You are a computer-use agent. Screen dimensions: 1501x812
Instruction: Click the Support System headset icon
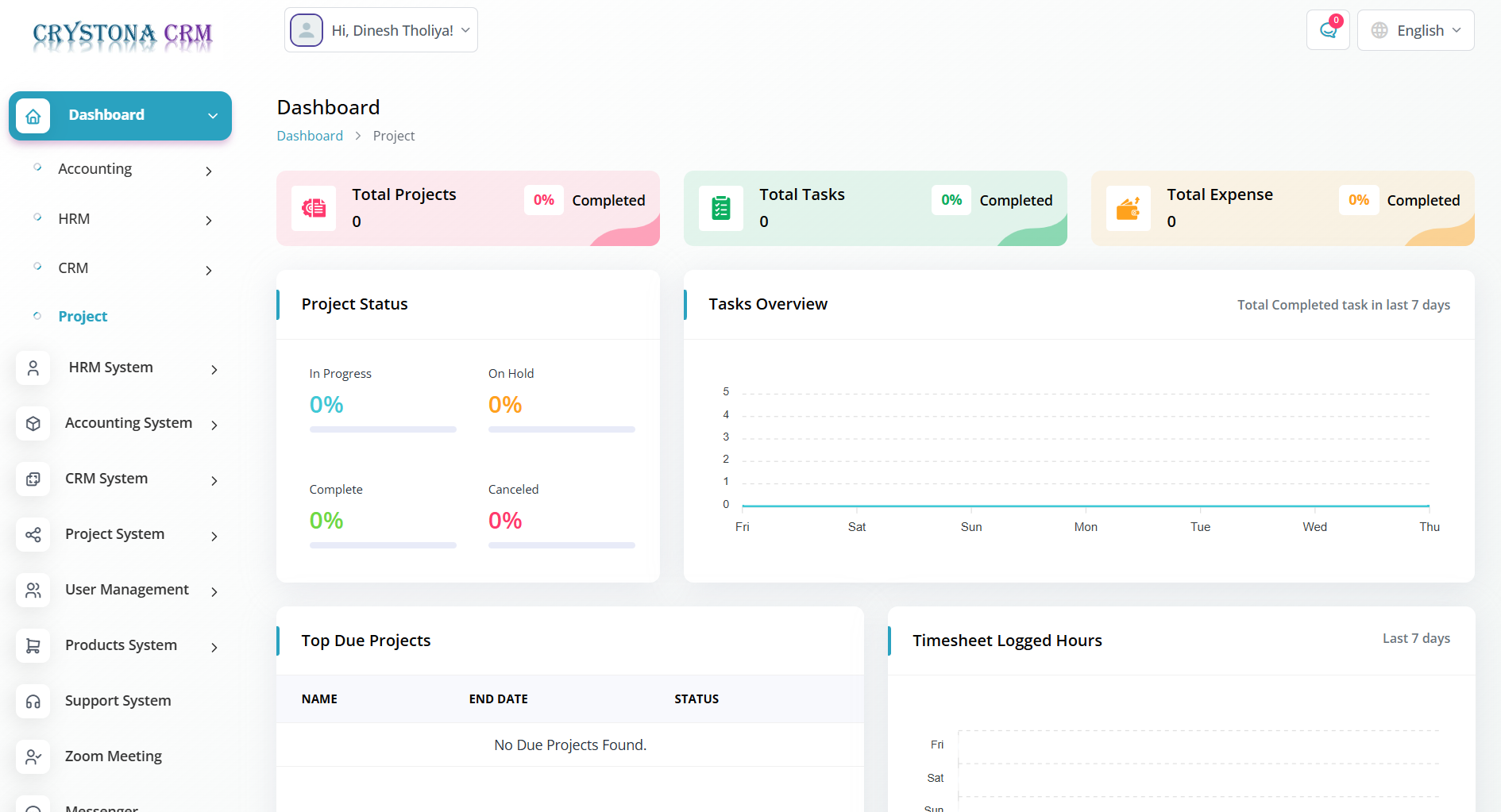33,702
